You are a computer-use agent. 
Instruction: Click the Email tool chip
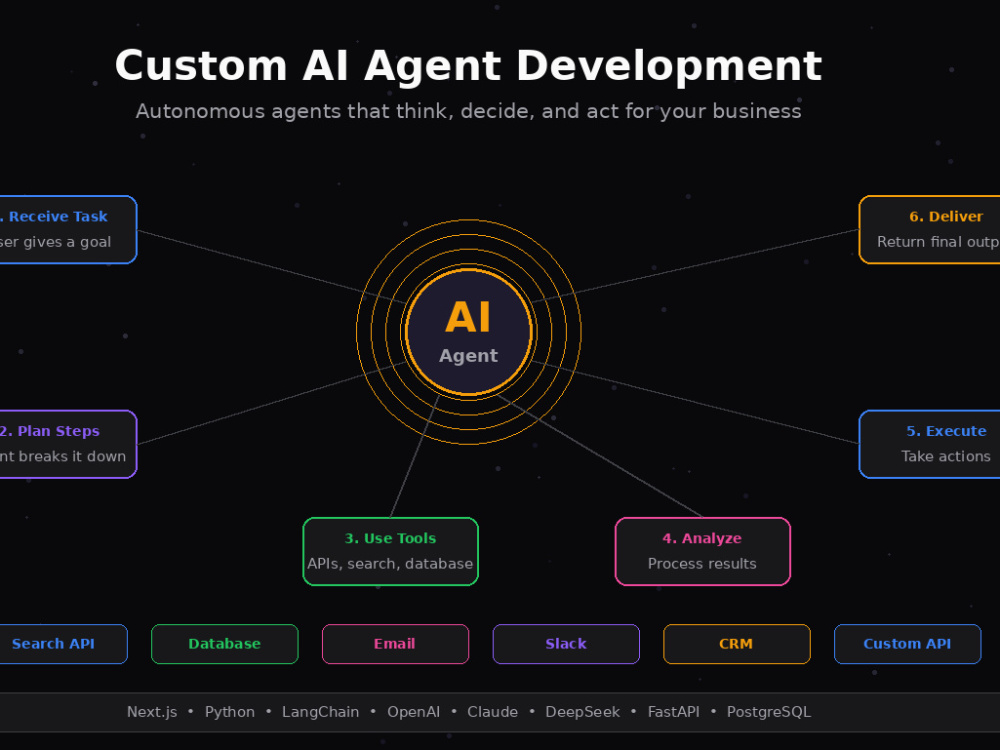click(395, 644)
